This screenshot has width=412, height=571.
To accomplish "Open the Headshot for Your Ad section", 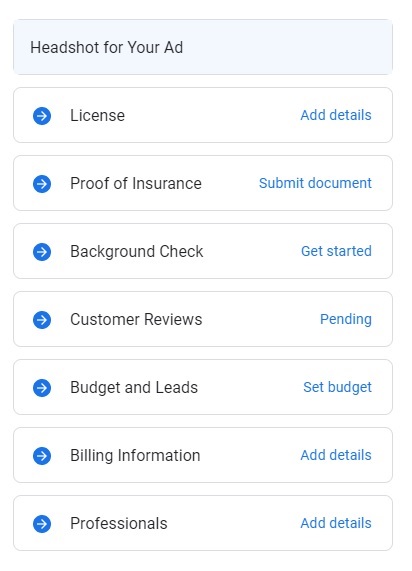I will [x=203, y=47].
